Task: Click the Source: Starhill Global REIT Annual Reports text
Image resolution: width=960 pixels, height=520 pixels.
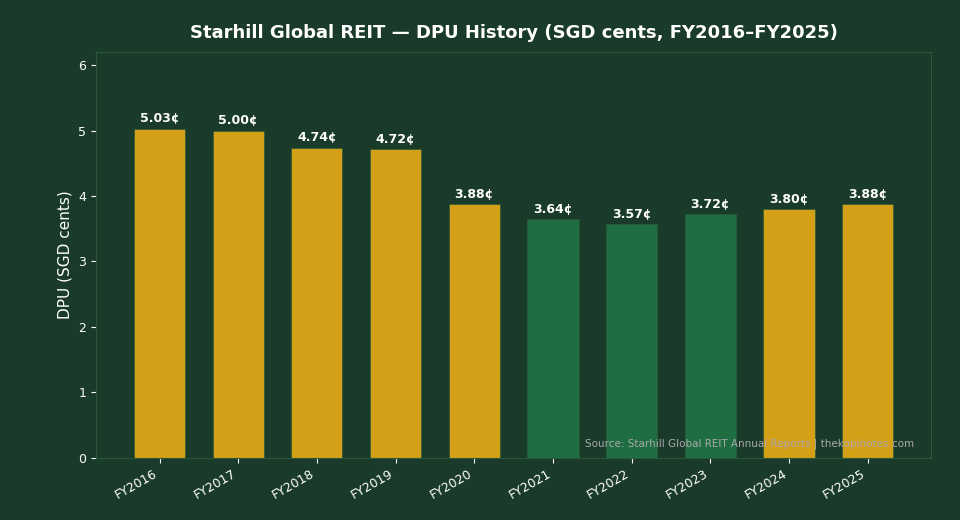Action: [x=697, y=443]
